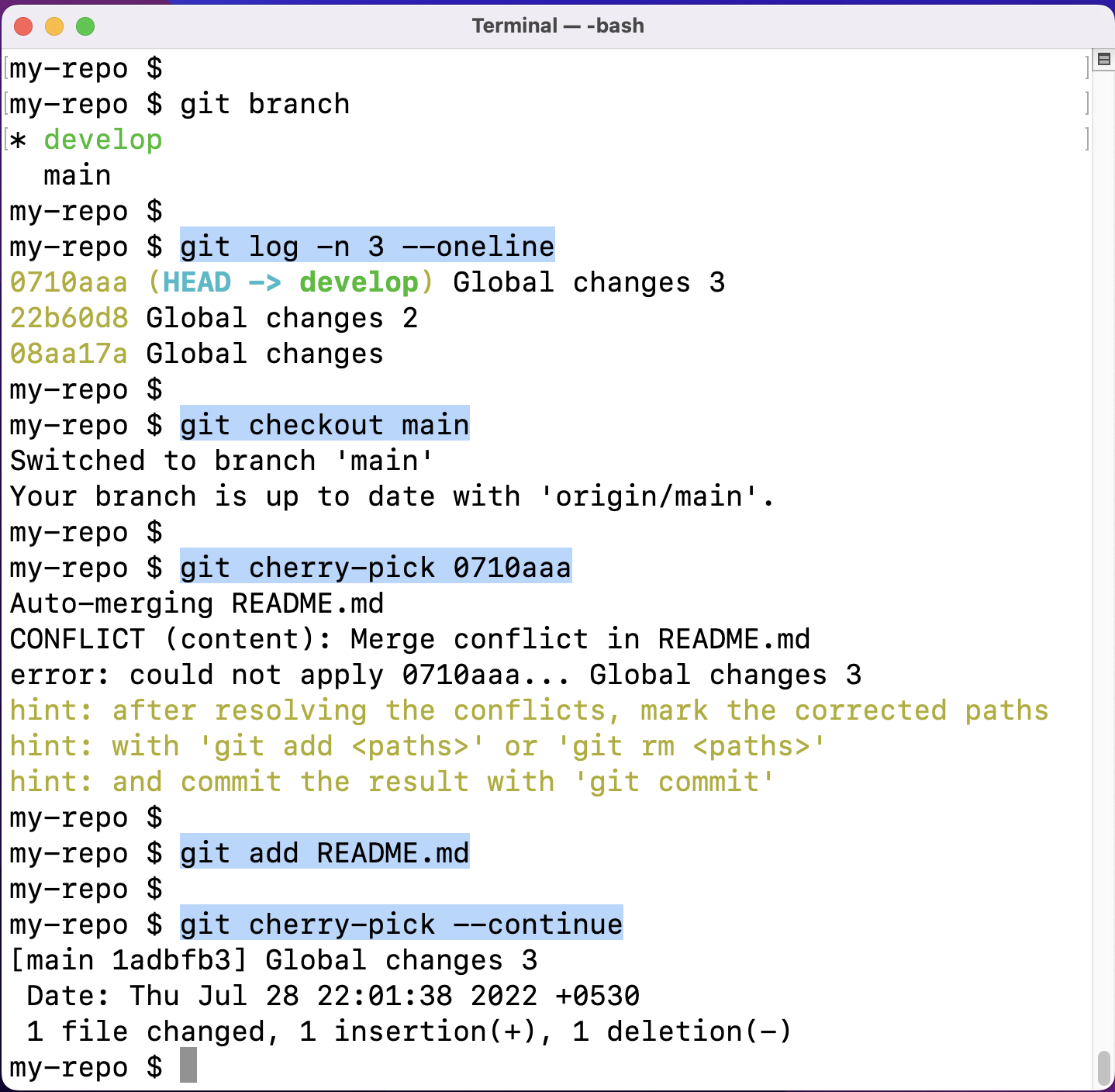
Task: Click the commit hash 08aa17a
Action: pos(68,354)
